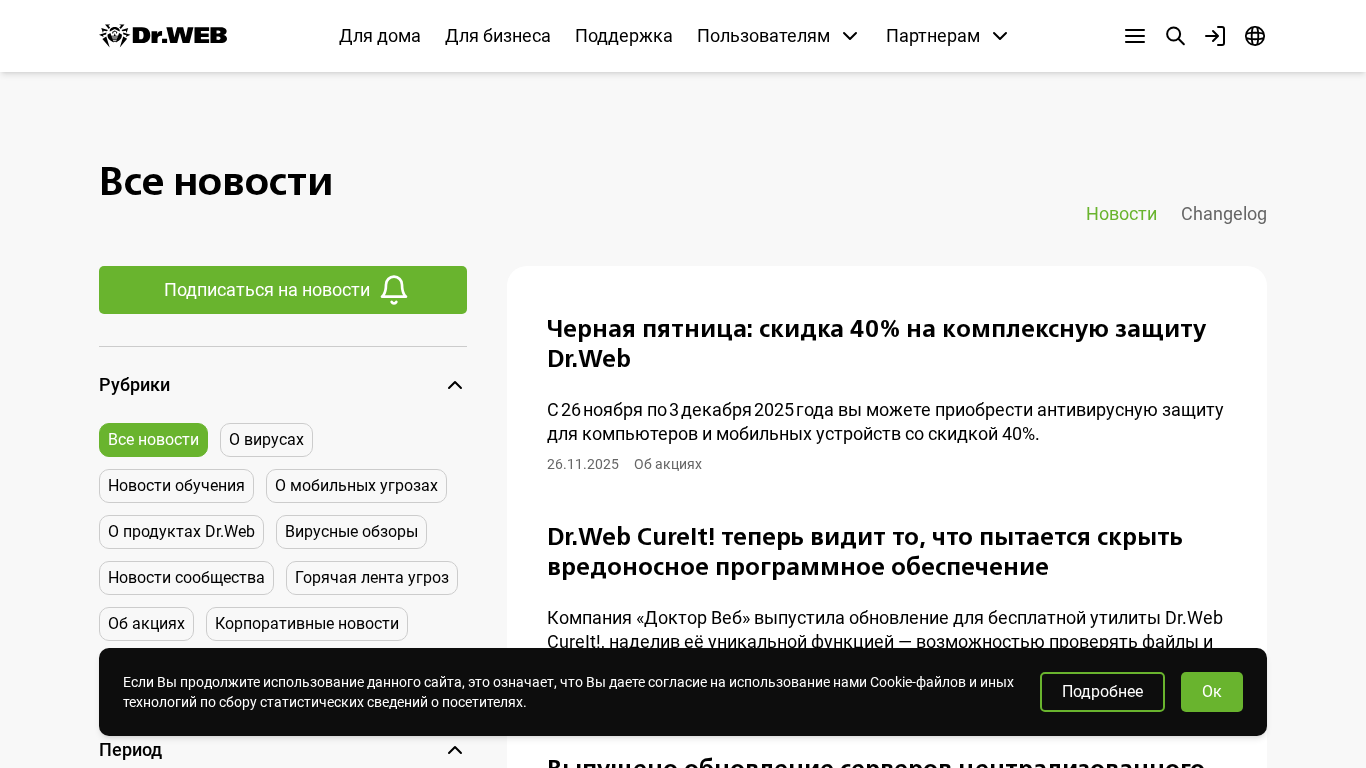Filter by Новости сообщества category
Viewport: 1366px width, 768px height.
(186, 578)
